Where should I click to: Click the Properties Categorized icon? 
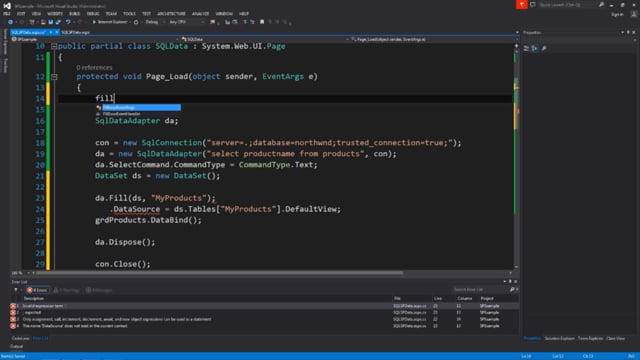[526, 49]
